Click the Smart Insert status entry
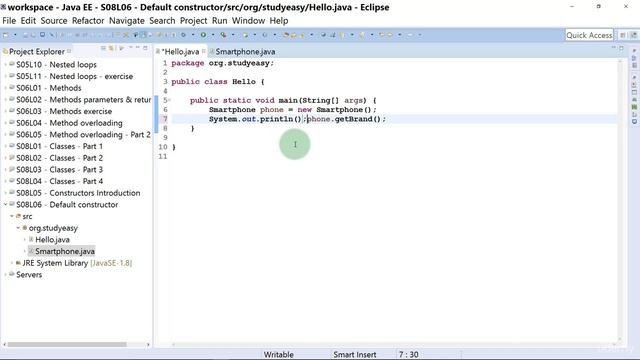The width and height of the screenshot is (640, 360). tap(355, 354)
